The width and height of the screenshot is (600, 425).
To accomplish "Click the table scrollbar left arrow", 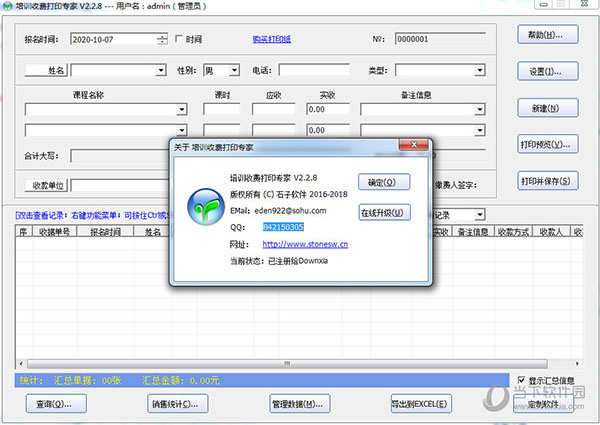I will (x=21, y=363).
